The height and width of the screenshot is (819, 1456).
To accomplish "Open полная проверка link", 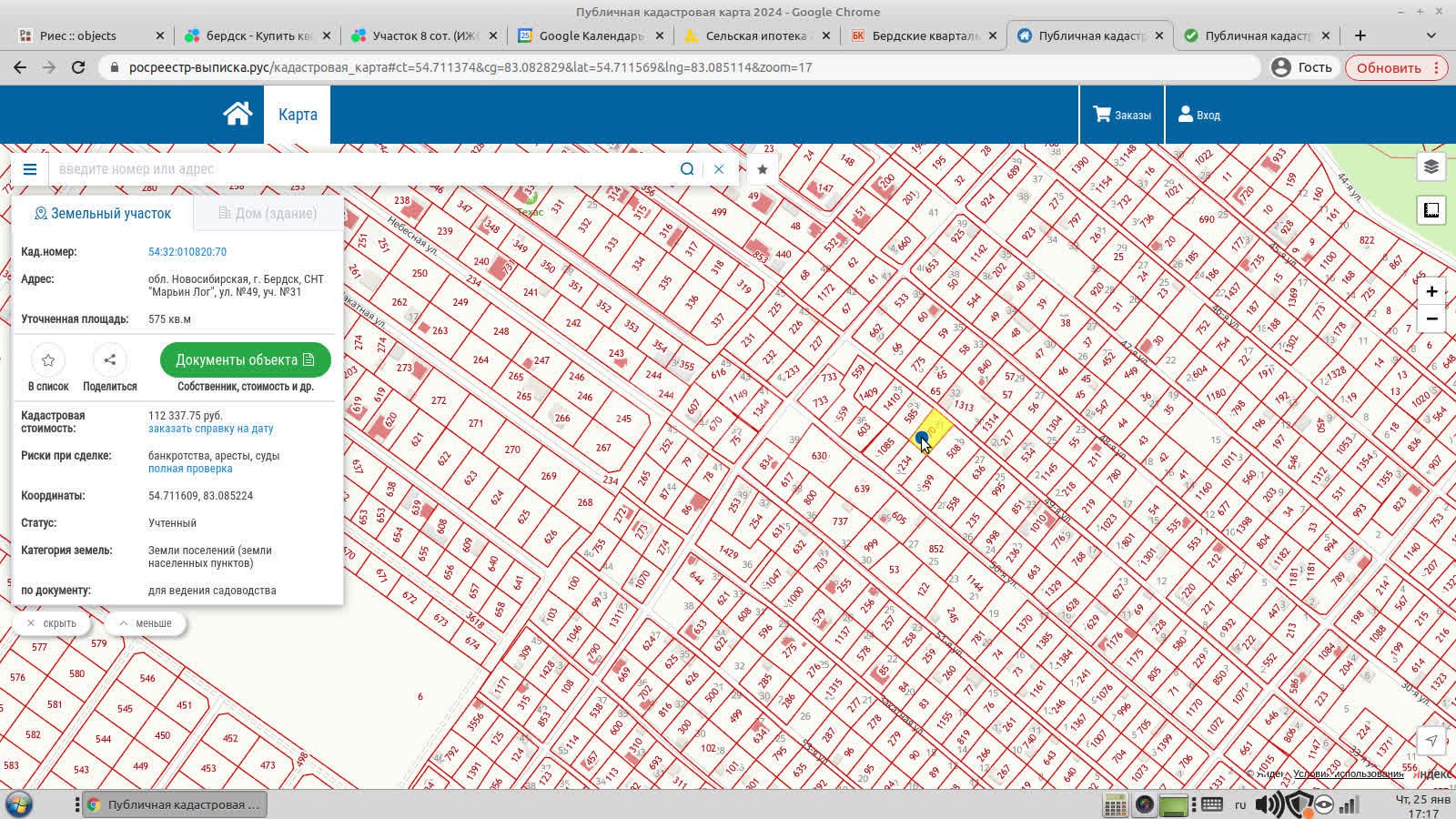I will (190, 469).
